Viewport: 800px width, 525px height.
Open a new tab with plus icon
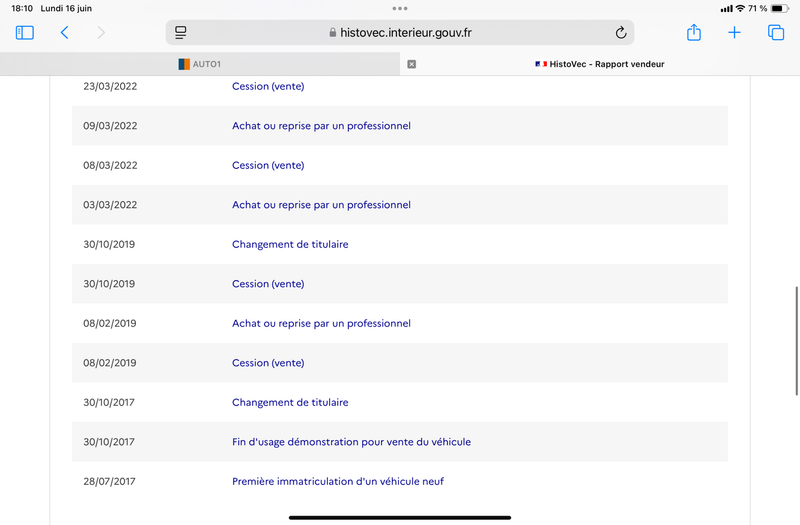(x=734, y=33)
